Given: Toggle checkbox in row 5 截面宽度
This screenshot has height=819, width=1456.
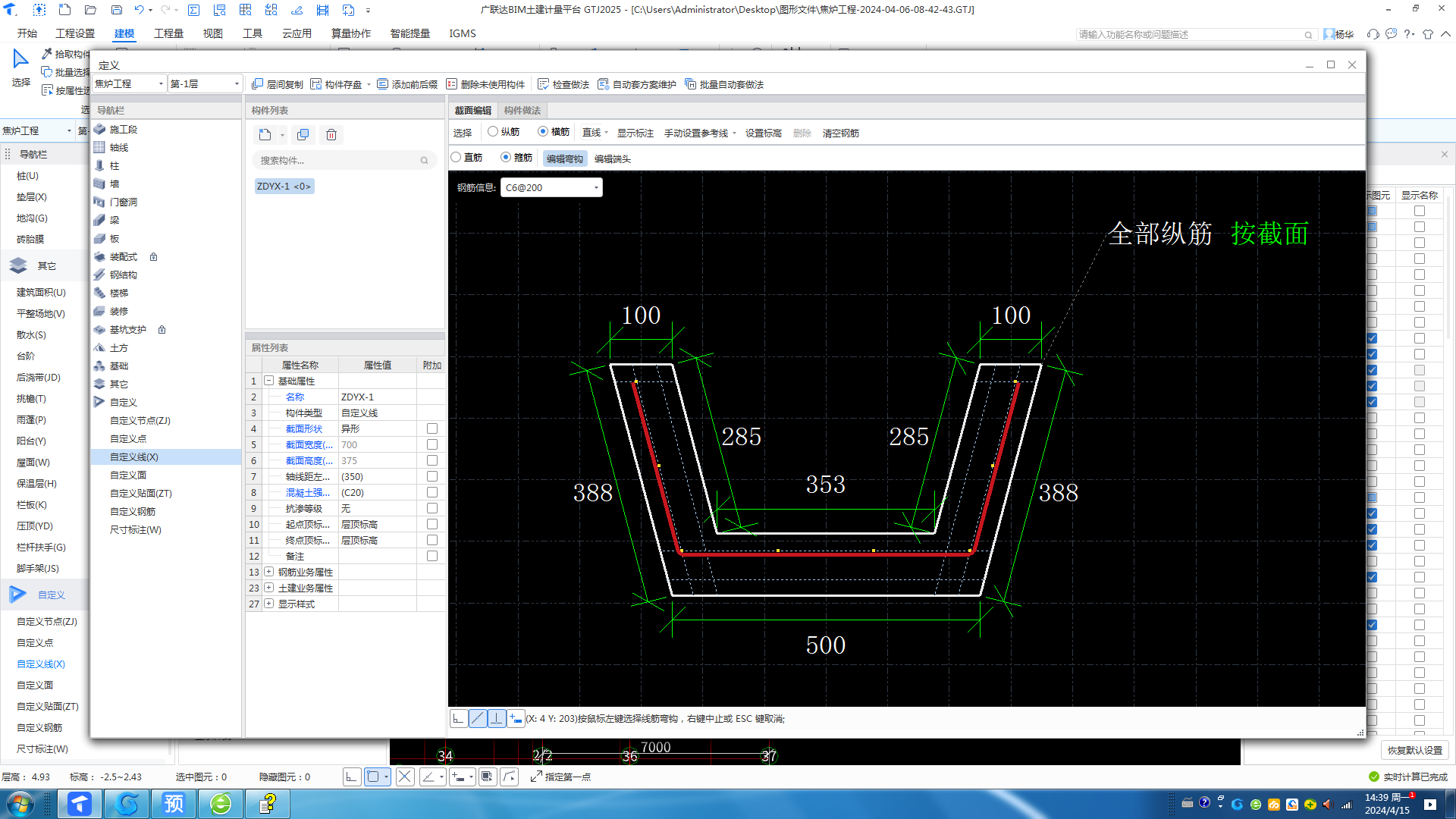Looking at the screenshot, I should click(432, 444).
